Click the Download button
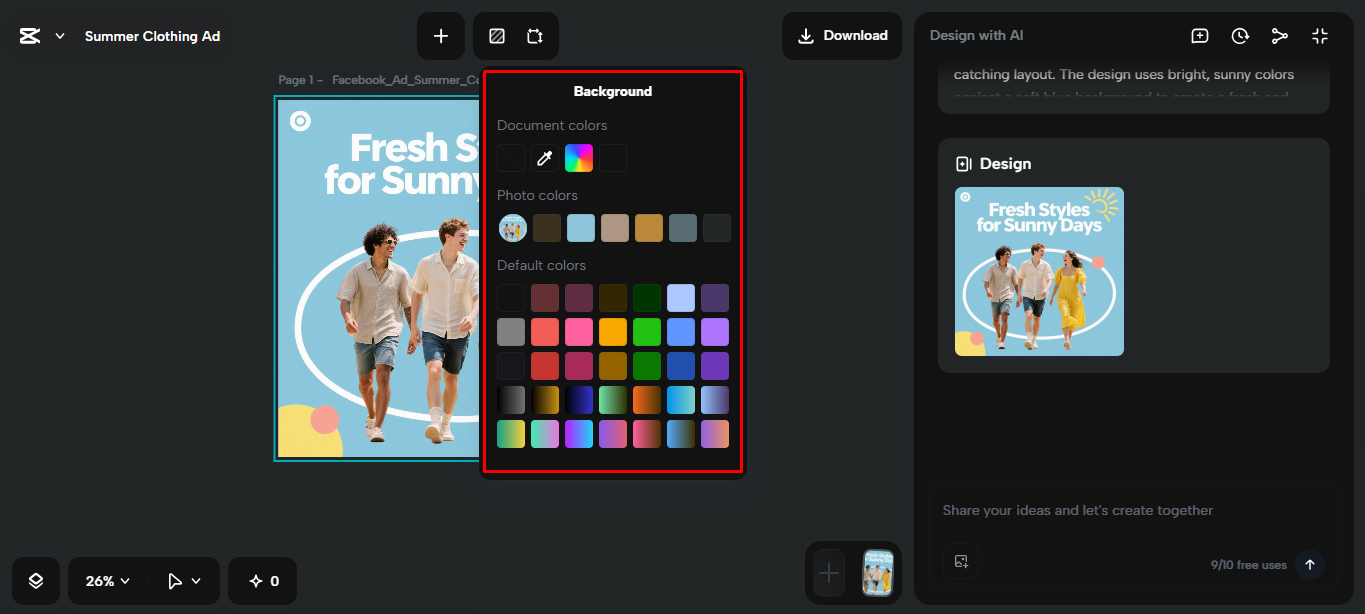Viewport: 1365px width, 614px height. [842, 36]
